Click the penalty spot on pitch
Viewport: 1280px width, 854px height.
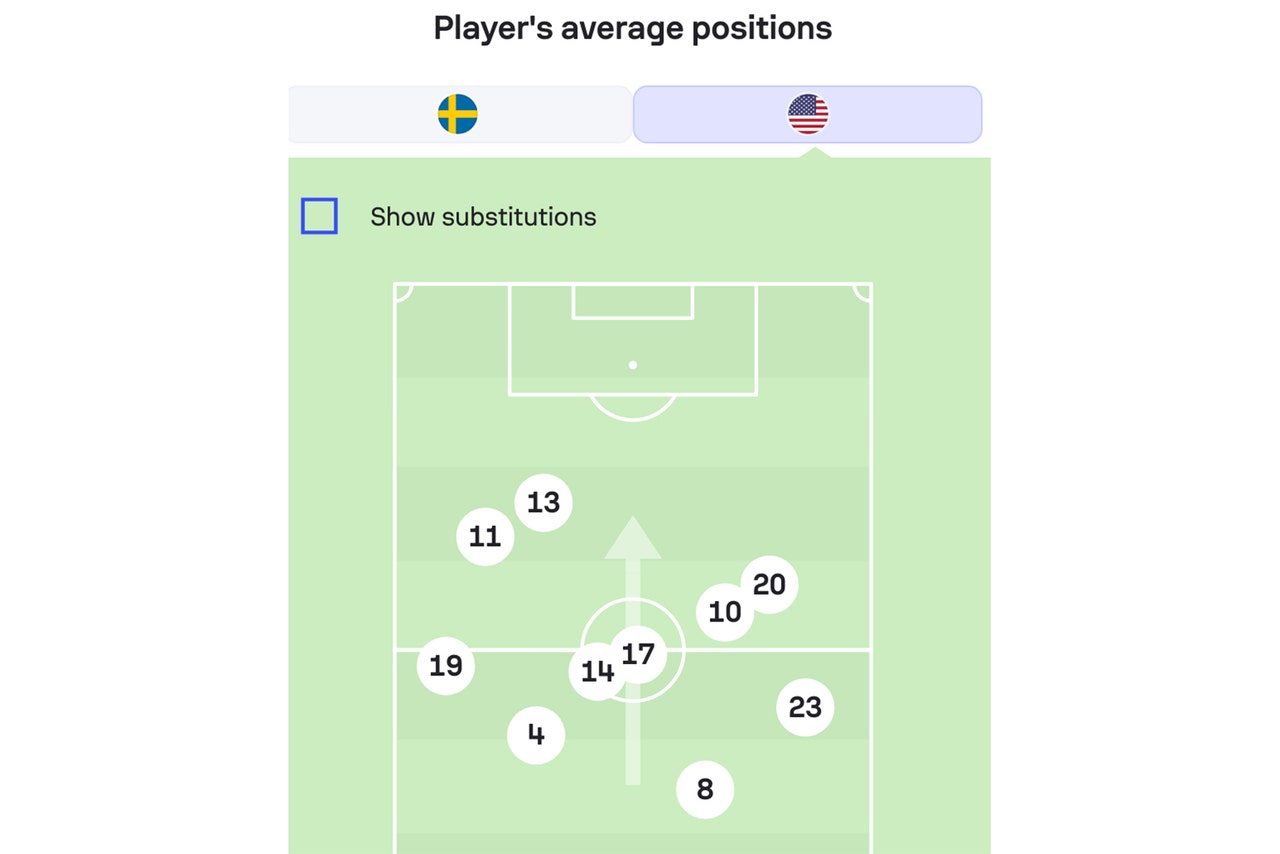coord(633,365)
